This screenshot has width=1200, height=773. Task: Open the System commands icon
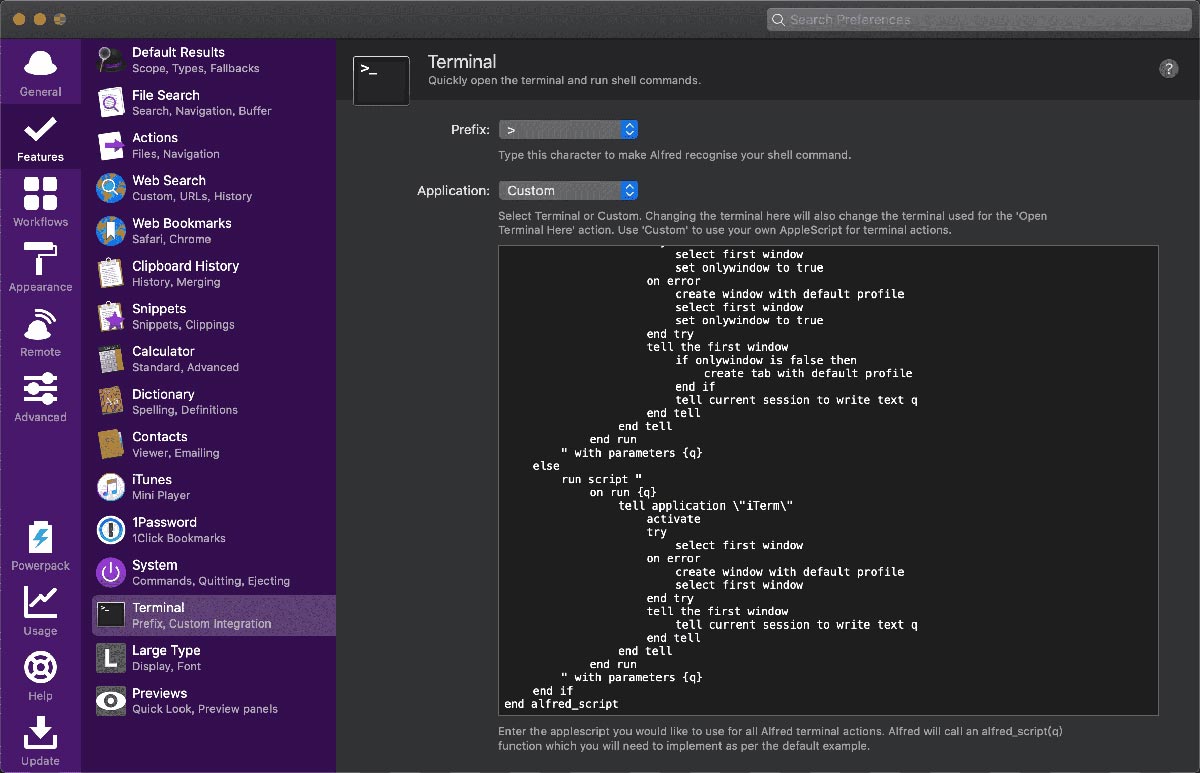[110, 572]
